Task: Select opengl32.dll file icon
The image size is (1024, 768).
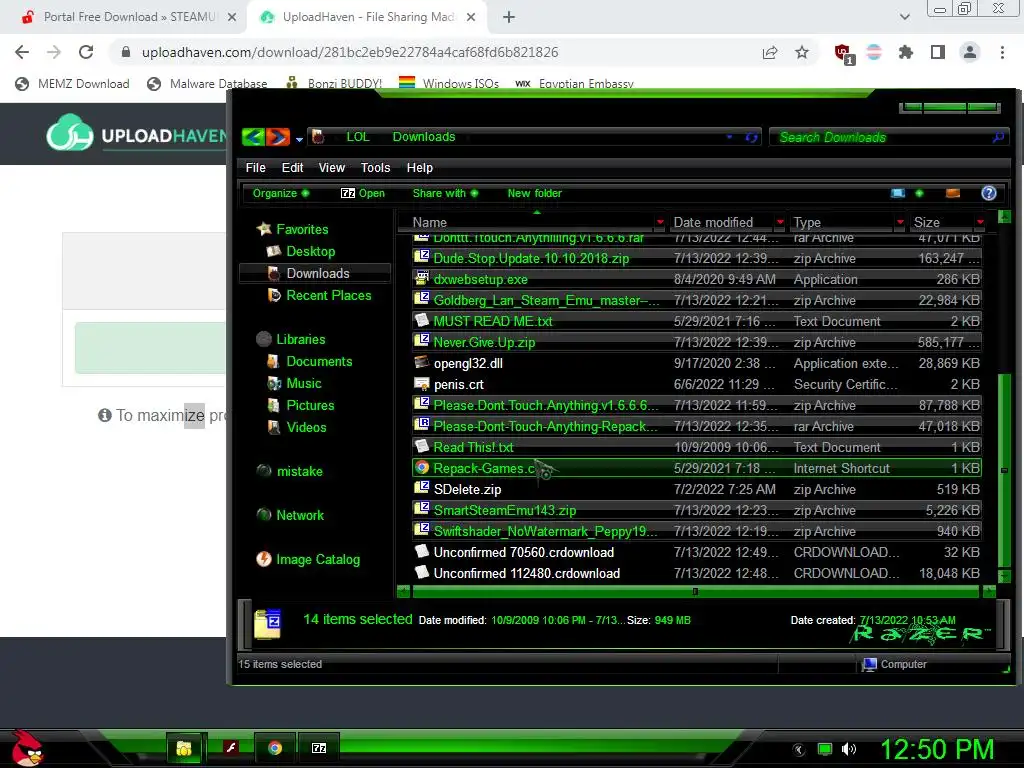Action: pos(422,362)
